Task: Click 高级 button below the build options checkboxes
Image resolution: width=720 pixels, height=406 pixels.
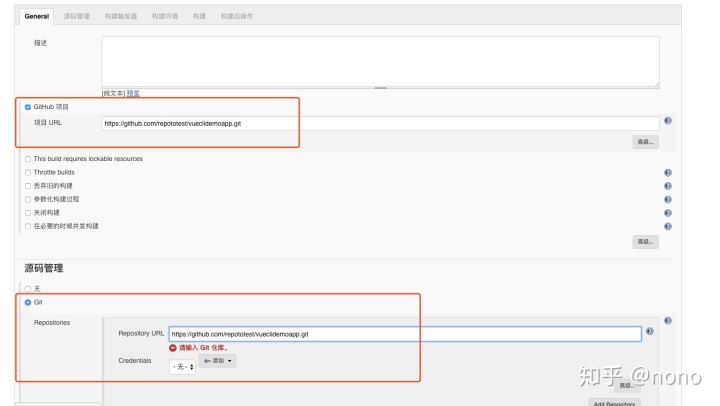Action: click(645, 242)
